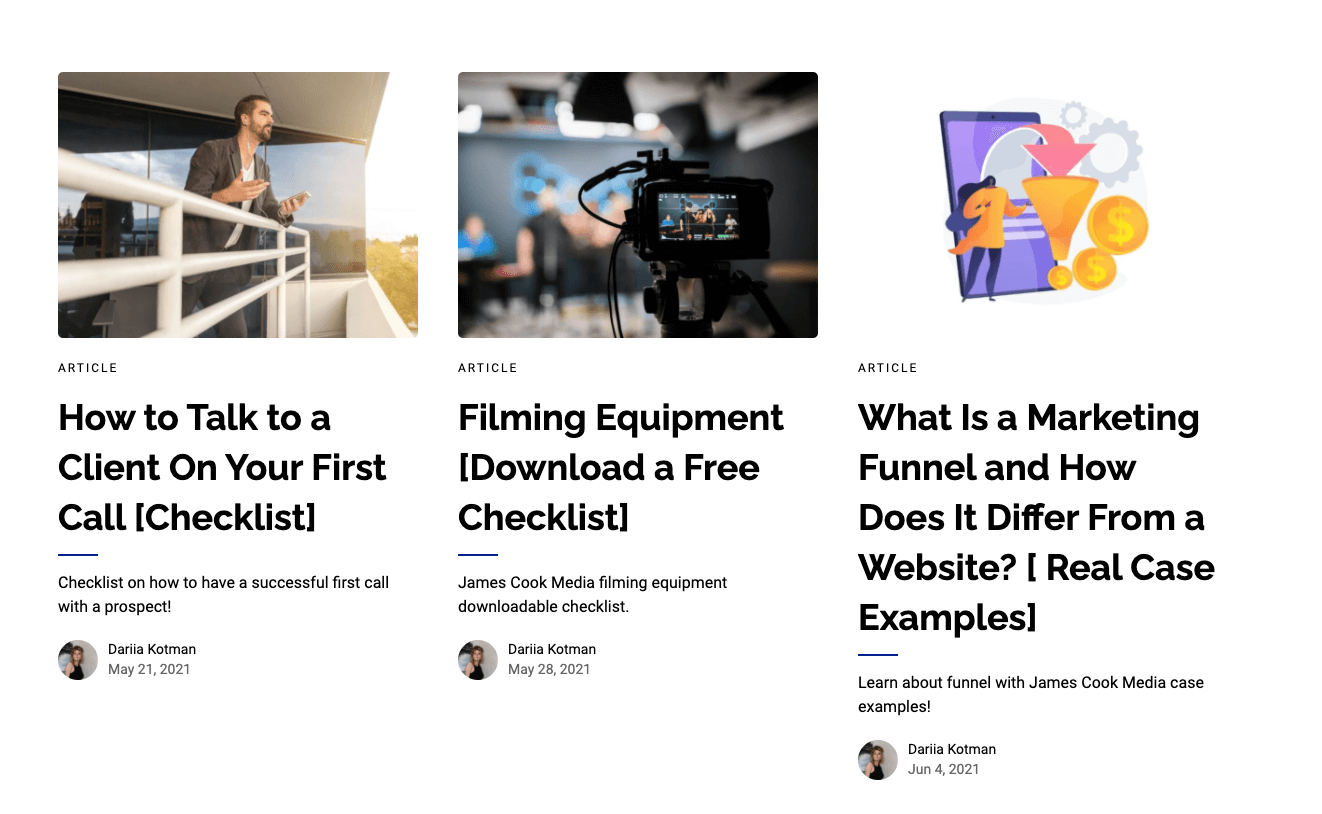
Task: Open "How to Talk to a Client" headline
Action: click(x=222, y=467)
